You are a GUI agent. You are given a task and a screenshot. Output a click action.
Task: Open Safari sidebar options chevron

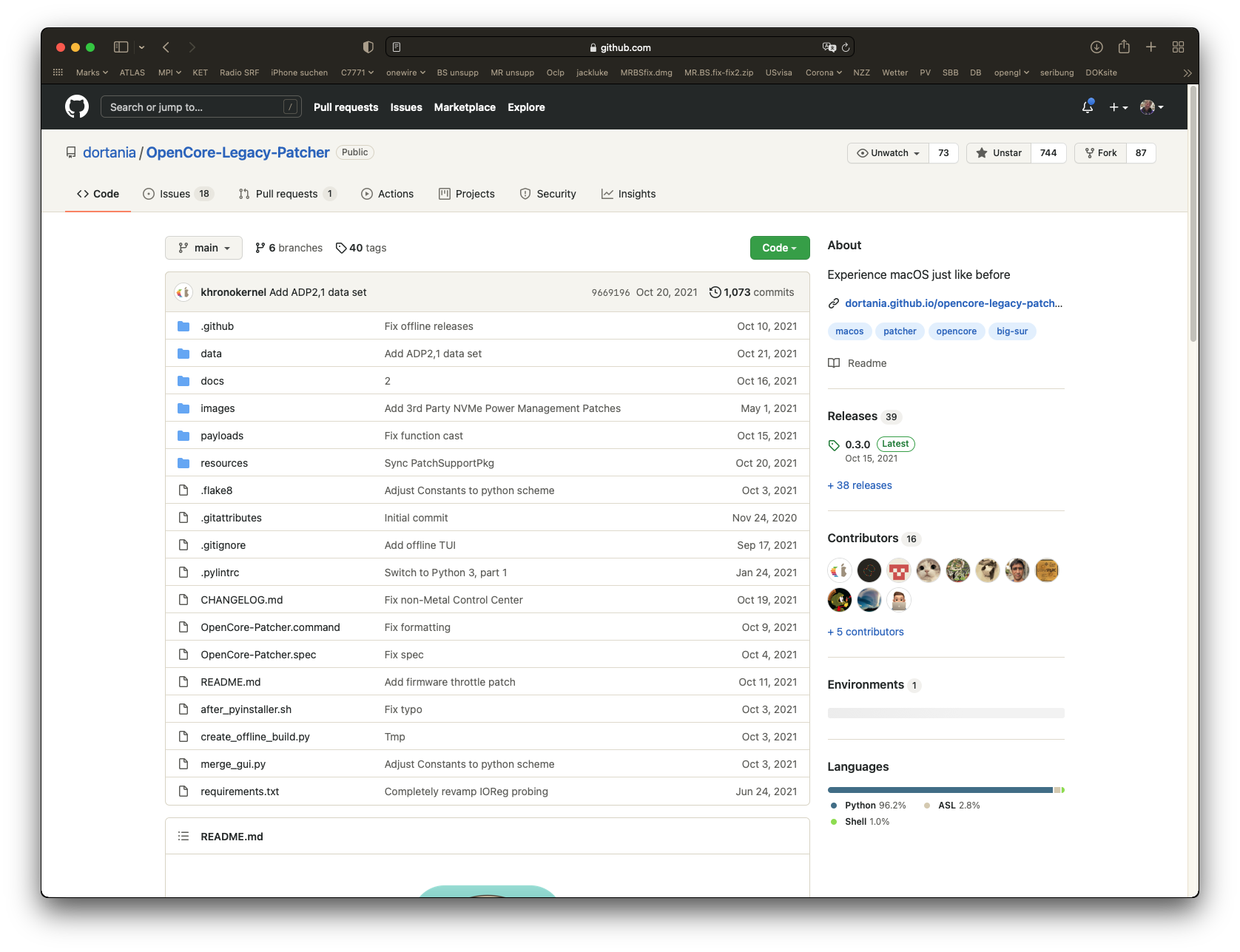click(x=141, y=47)
